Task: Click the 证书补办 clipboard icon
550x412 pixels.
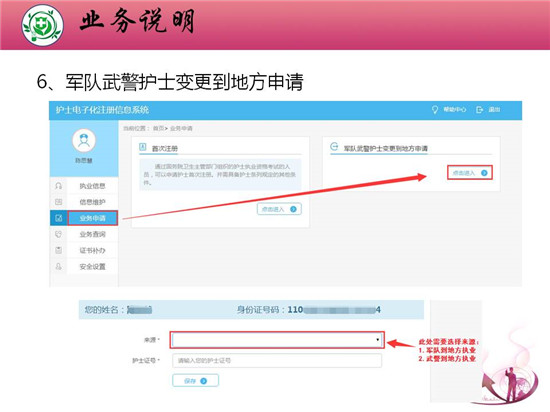Action: pyautogui.click(x=59, y=250)
